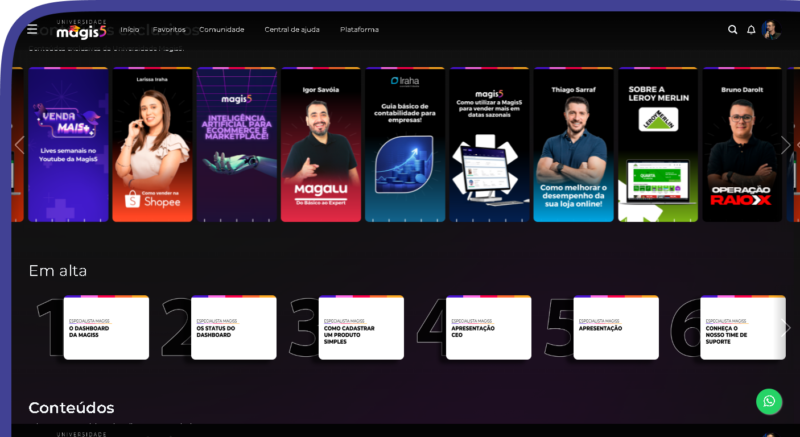
Task: Open the Shopee course by Larissa Iraha
Action: (x=152, y=145)
